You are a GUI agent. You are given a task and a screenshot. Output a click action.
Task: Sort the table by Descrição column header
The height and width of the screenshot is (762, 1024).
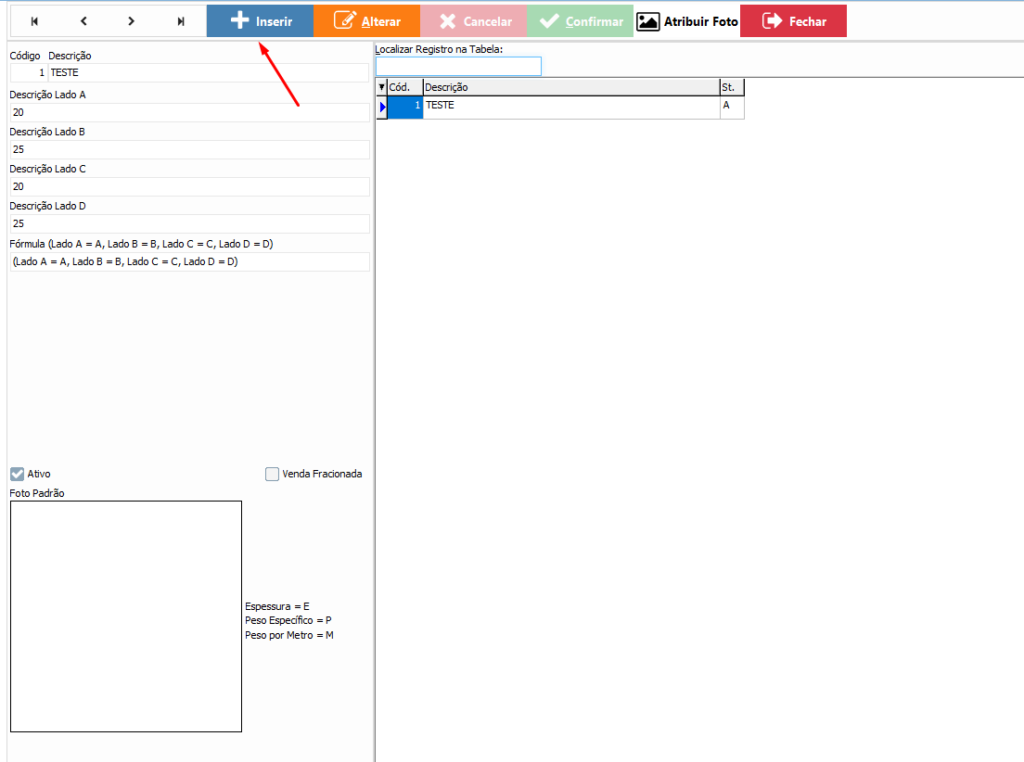(x=570, y=88)
